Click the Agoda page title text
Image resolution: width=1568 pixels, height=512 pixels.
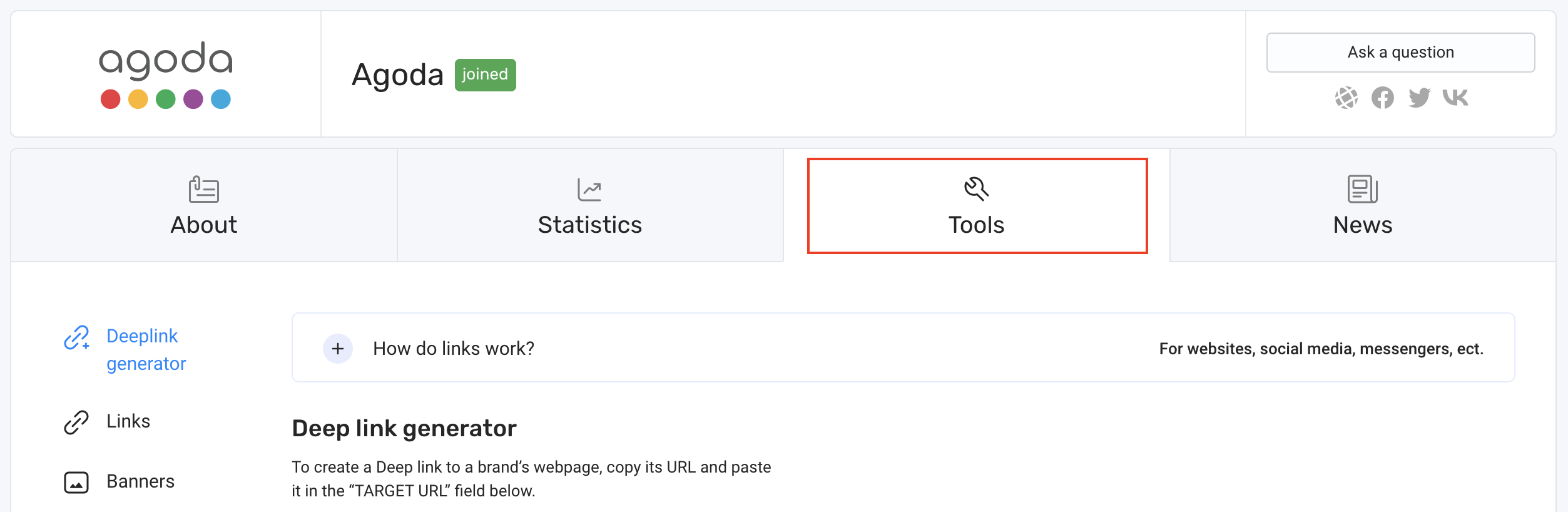tap(397, 75)
